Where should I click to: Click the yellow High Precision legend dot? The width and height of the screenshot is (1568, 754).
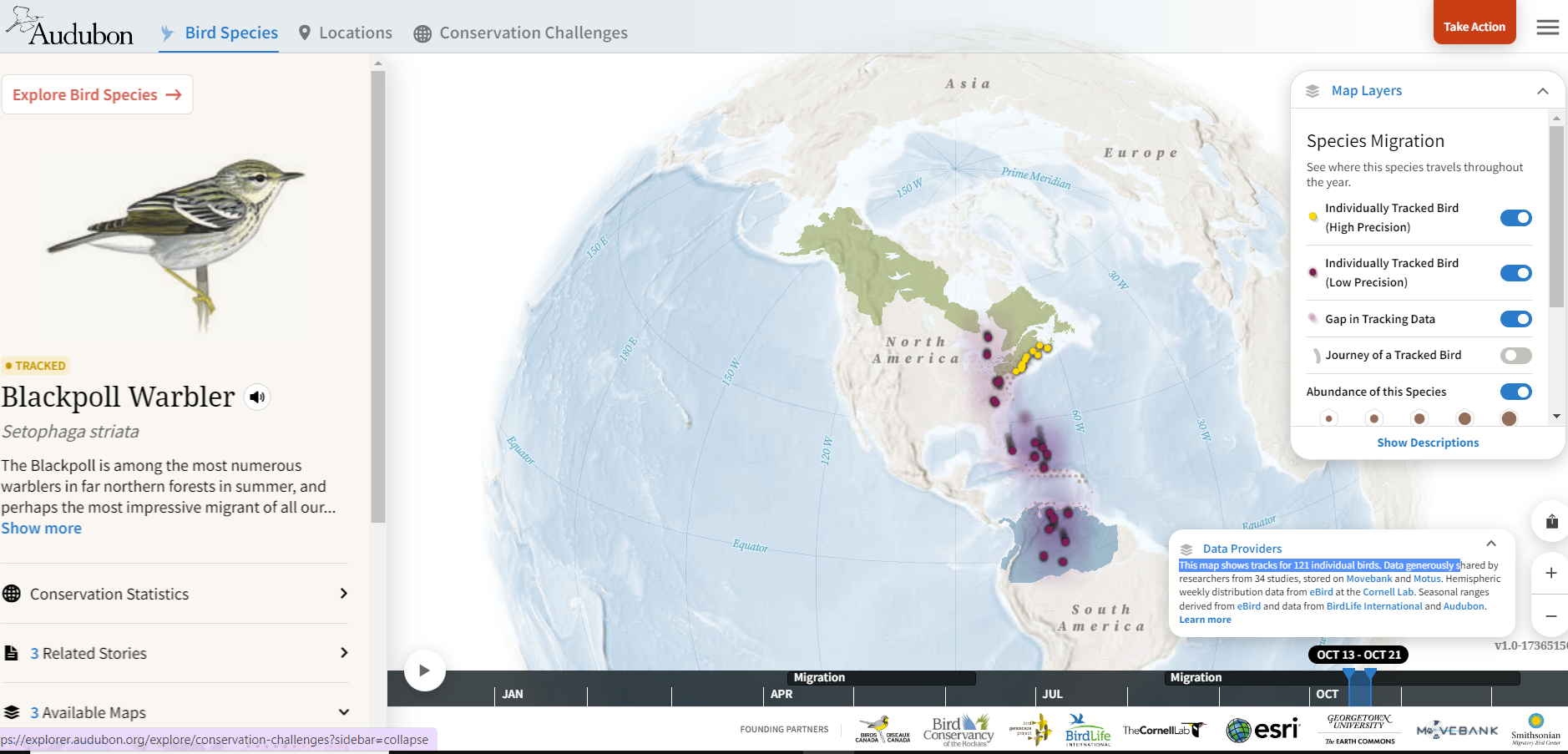point(1313,217)
